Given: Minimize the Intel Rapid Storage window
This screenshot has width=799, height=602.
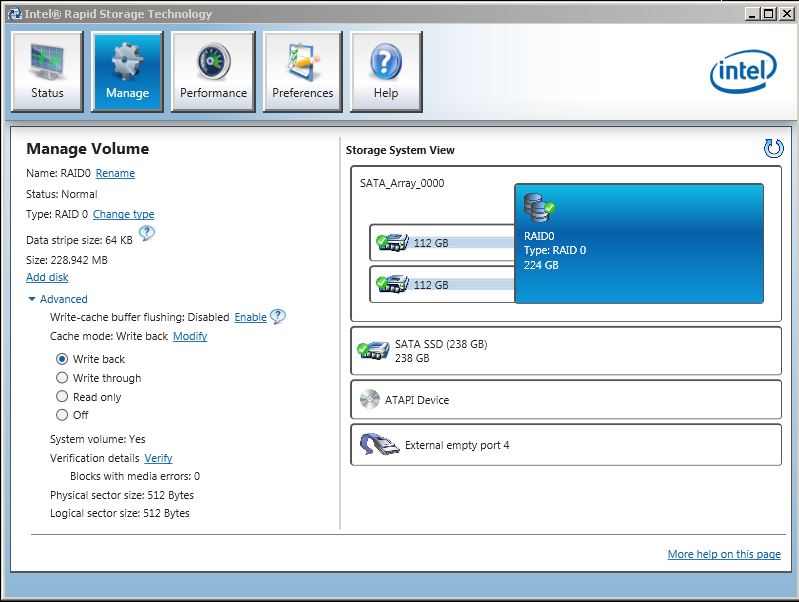Looking at the screenshot, I should 752,14.
